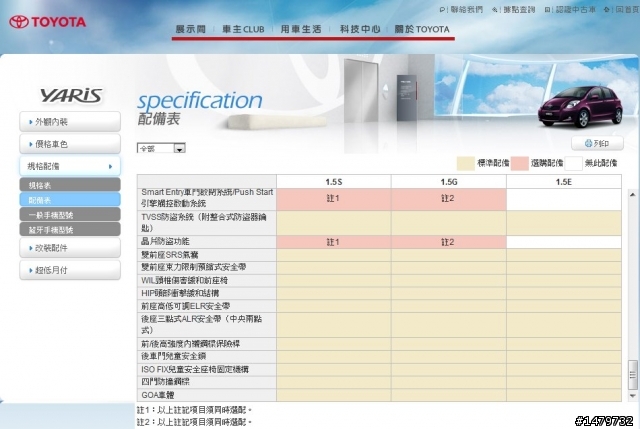Viewport: 640px width, 429px height.
Task: Open the 展示間 menu
Action: [x=190, y=29]
